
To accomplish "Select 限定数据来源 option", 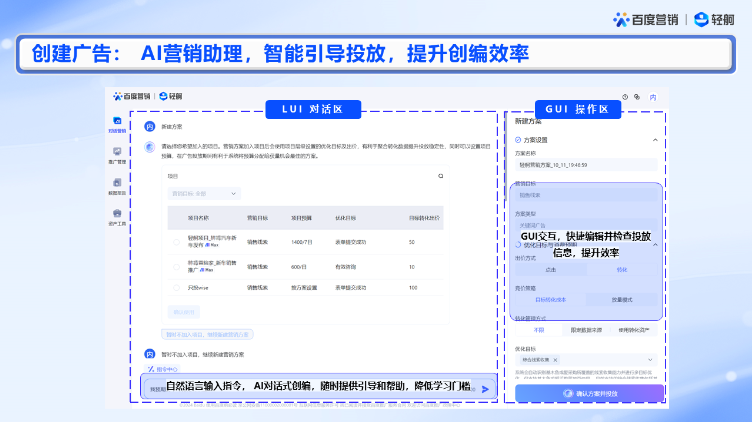I will (x=586, y=330).
